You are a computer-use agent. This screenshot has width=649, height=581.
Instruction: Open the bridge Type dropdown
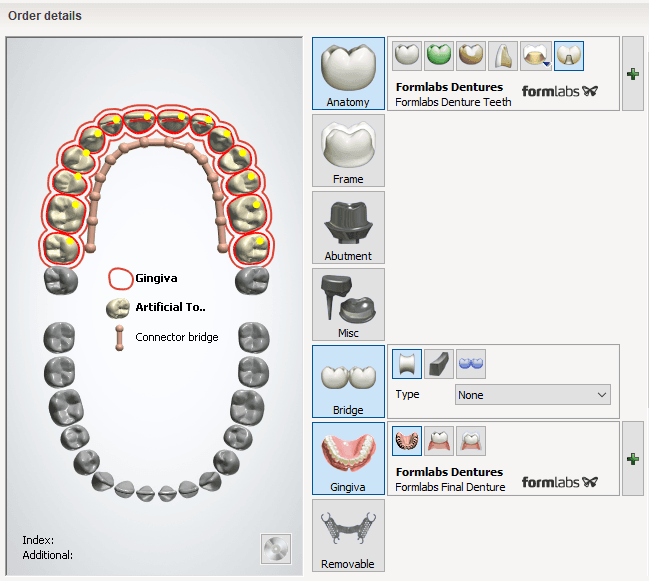pyautogui.click(x=532, y=395)
